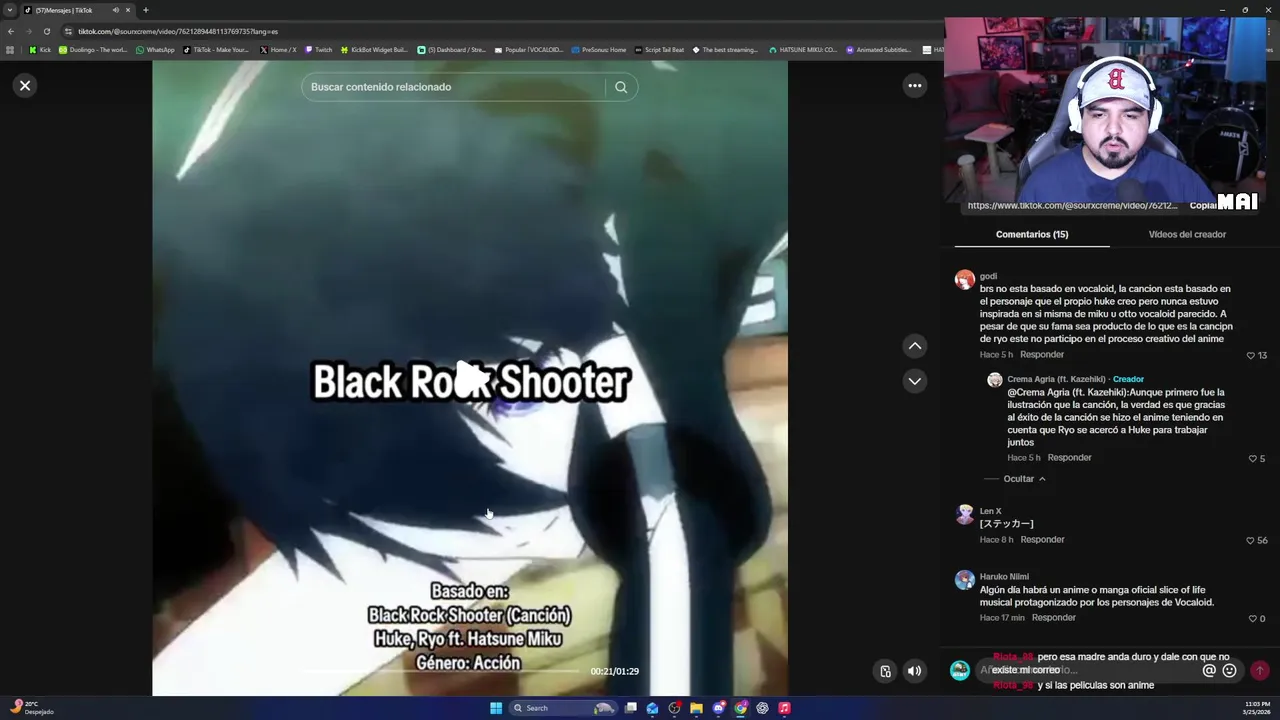Open emoji picker in comment box

click(x=1230, y=671)
